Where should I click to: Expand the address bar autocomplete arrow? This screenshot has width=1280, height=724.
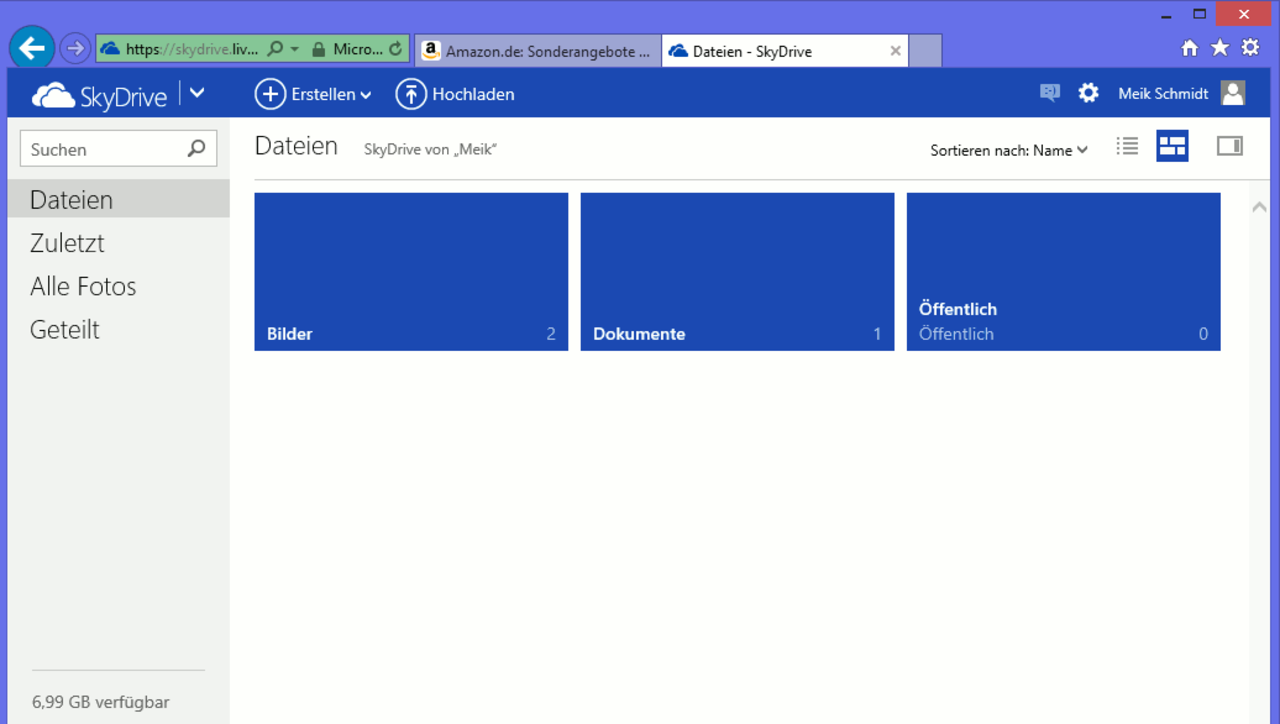[295, 49]
